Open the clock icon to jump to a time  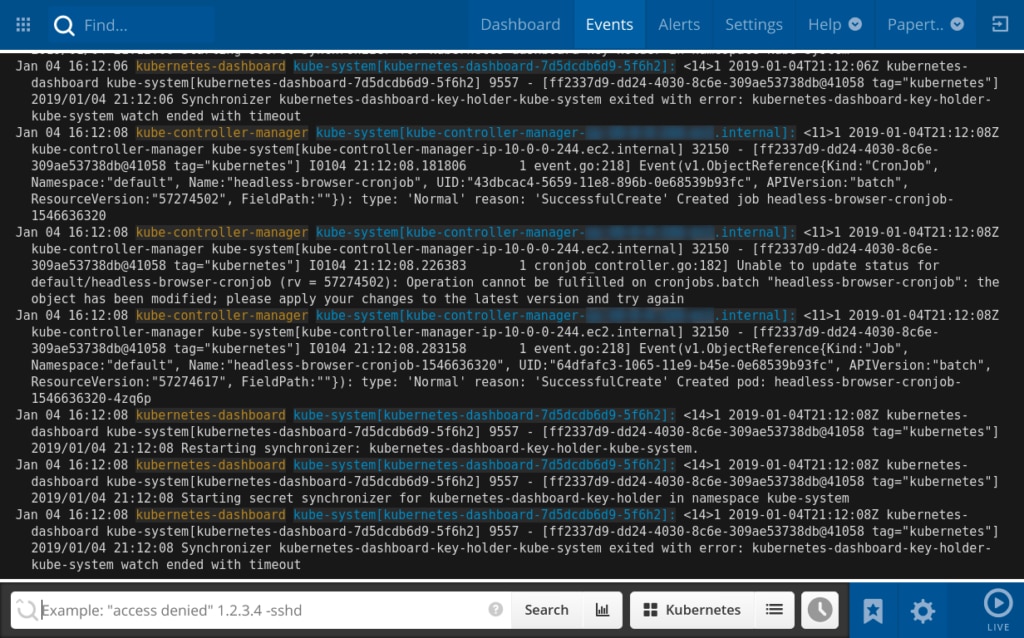[x=819, y=610]
